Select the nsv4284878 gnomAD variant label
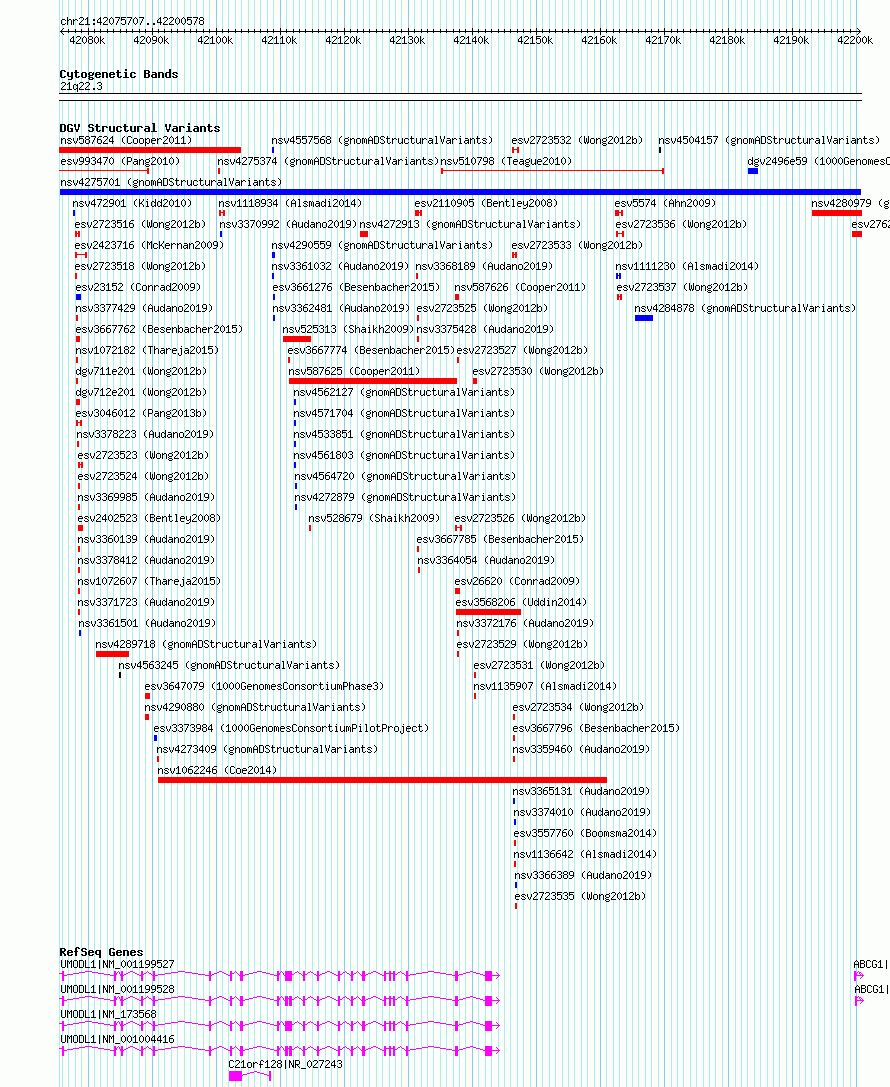Screen dimensions: 890x1087 point(745,308)
